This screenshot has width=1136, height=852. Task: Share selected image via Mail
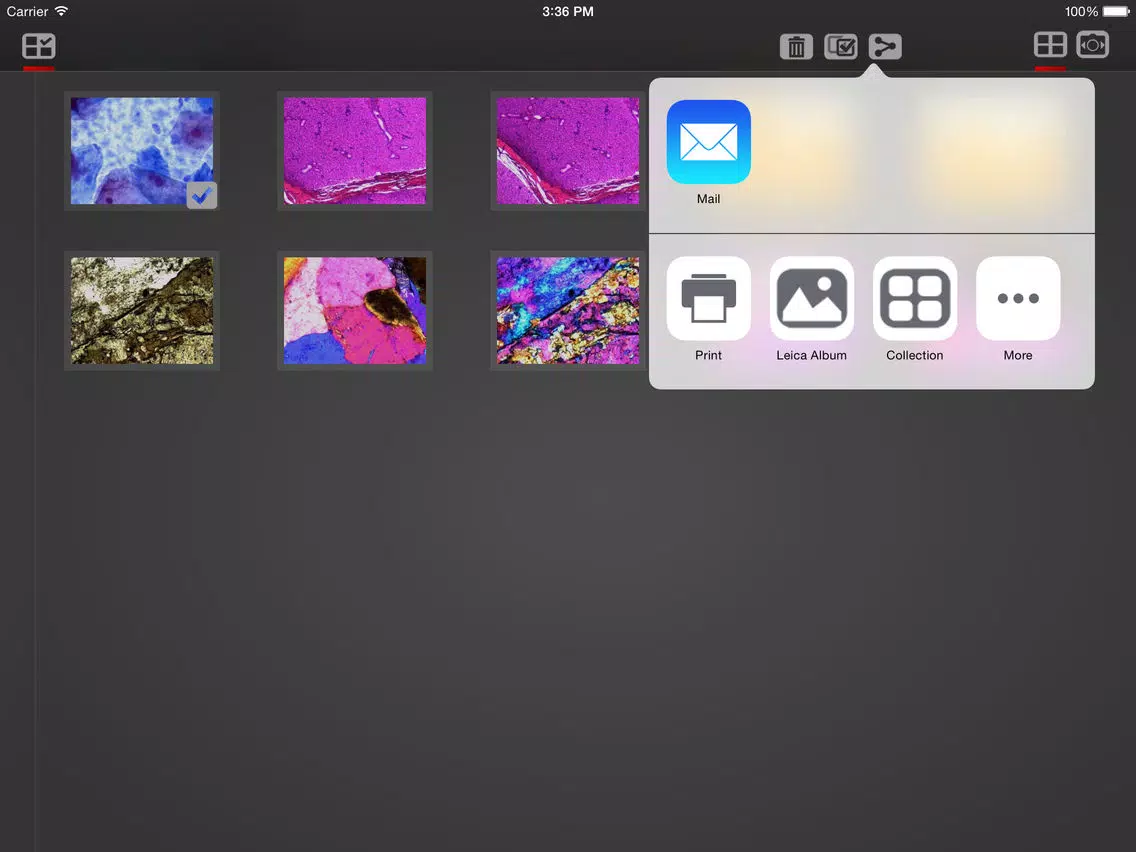pos(709,142)
